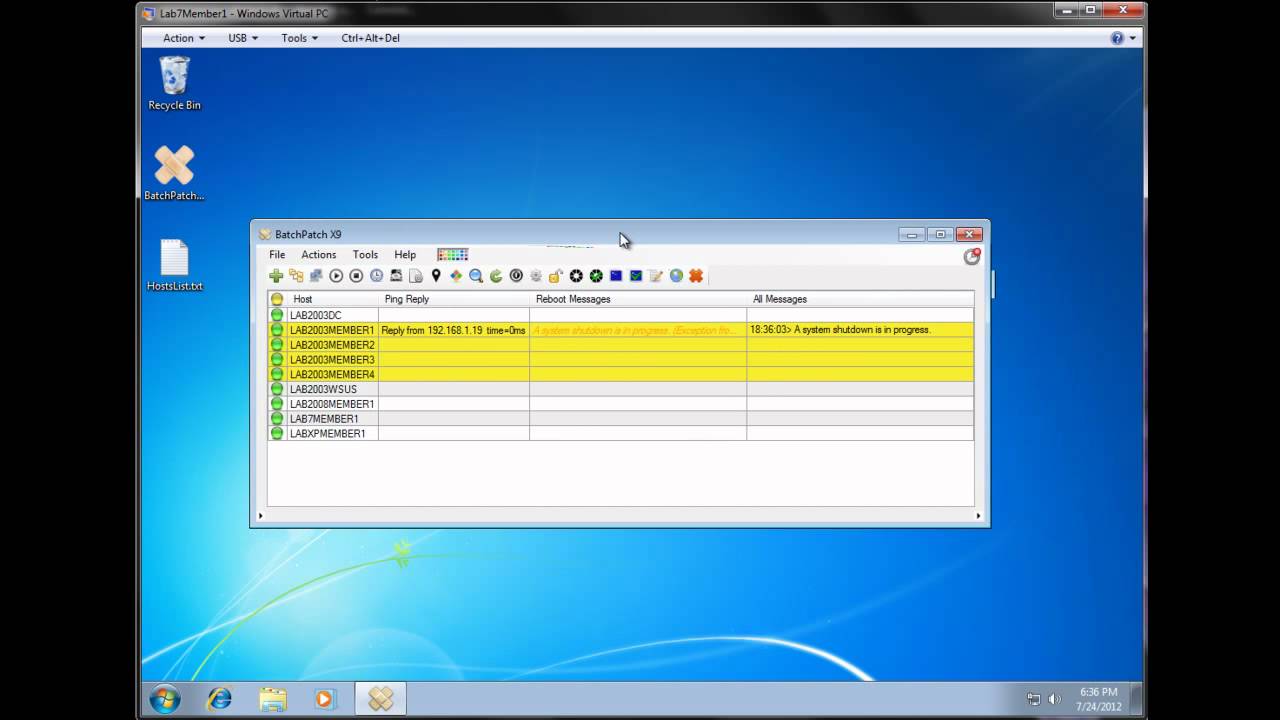Click the '18:36:03> A system shutdown' message cell
This screenshot has height=720, width=1280.
click(x=860, y=330)
